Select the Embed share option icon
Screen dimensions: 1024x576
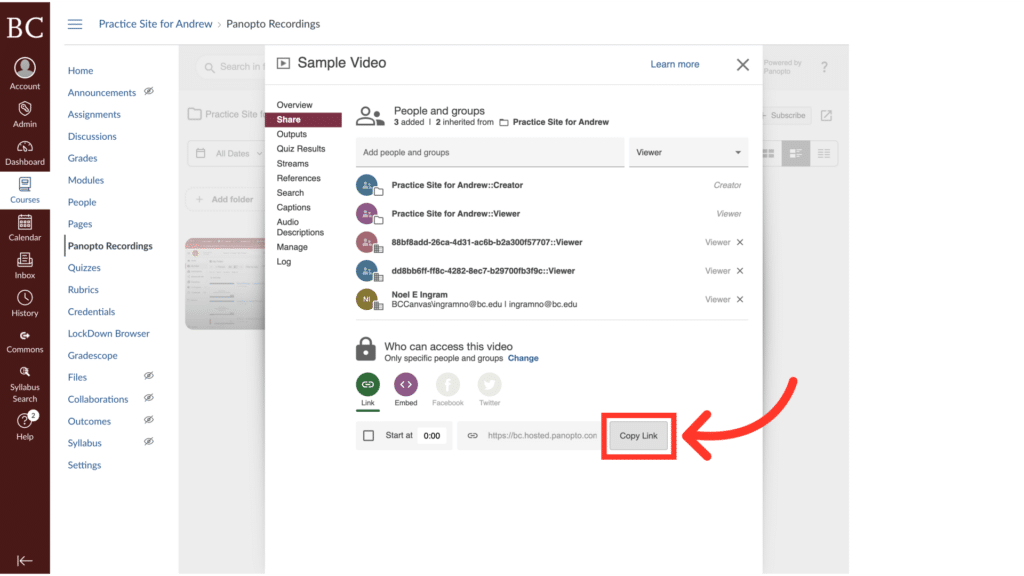(406, 384)
